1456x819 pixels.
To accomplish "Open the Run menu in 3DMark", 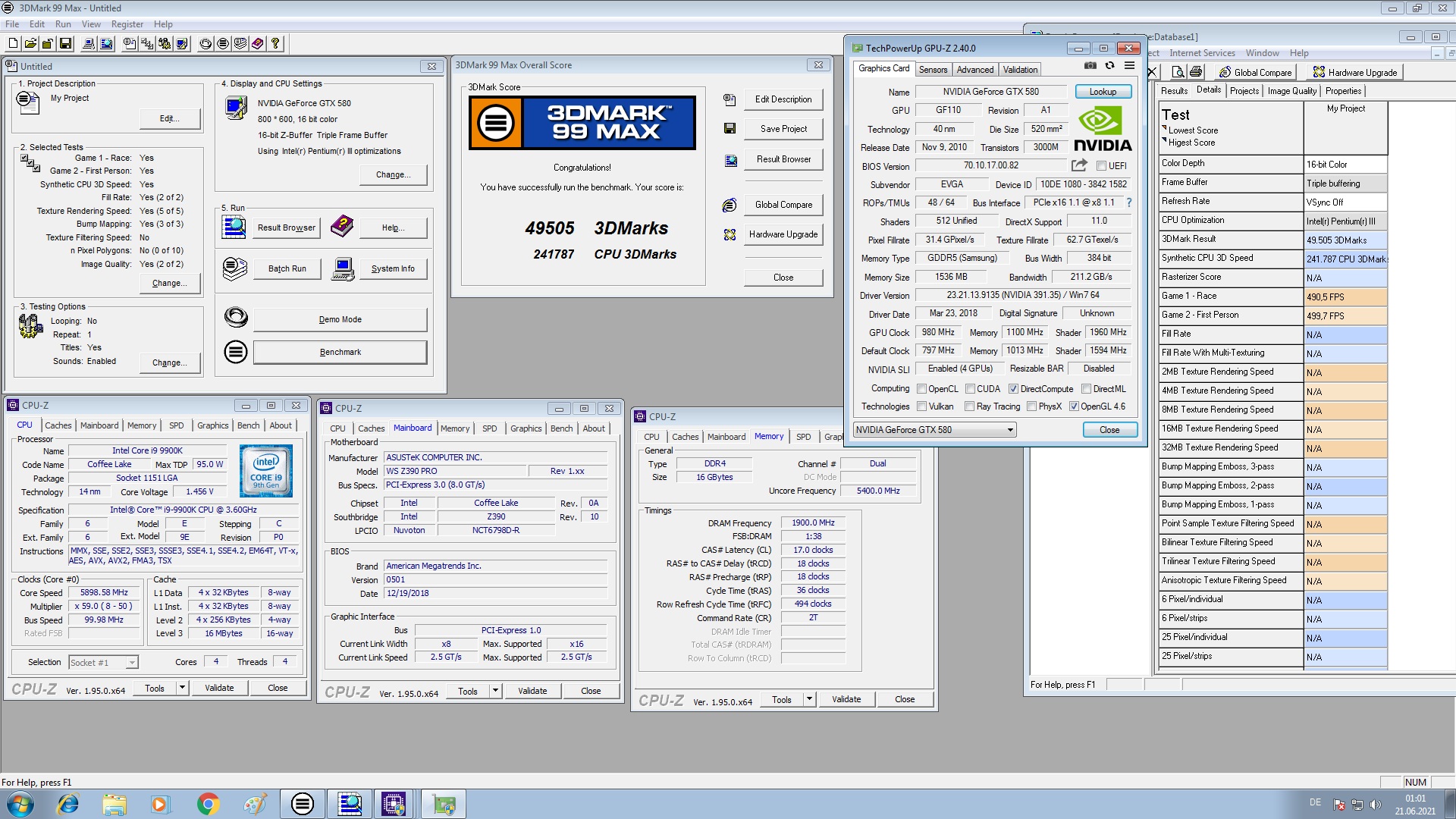I will 63,24.
